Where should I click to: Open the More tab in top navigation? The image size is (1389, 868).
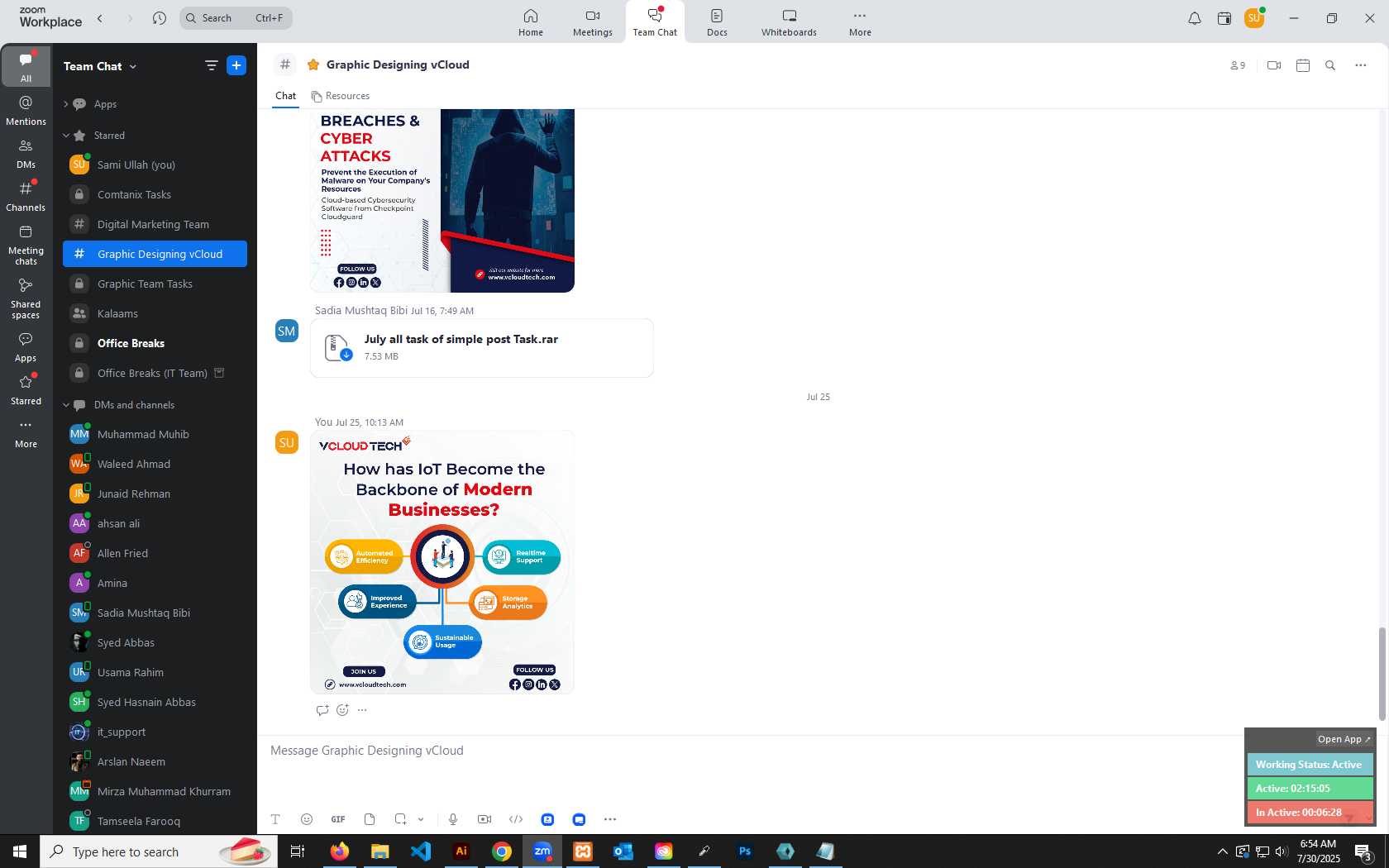coord(860,22)
